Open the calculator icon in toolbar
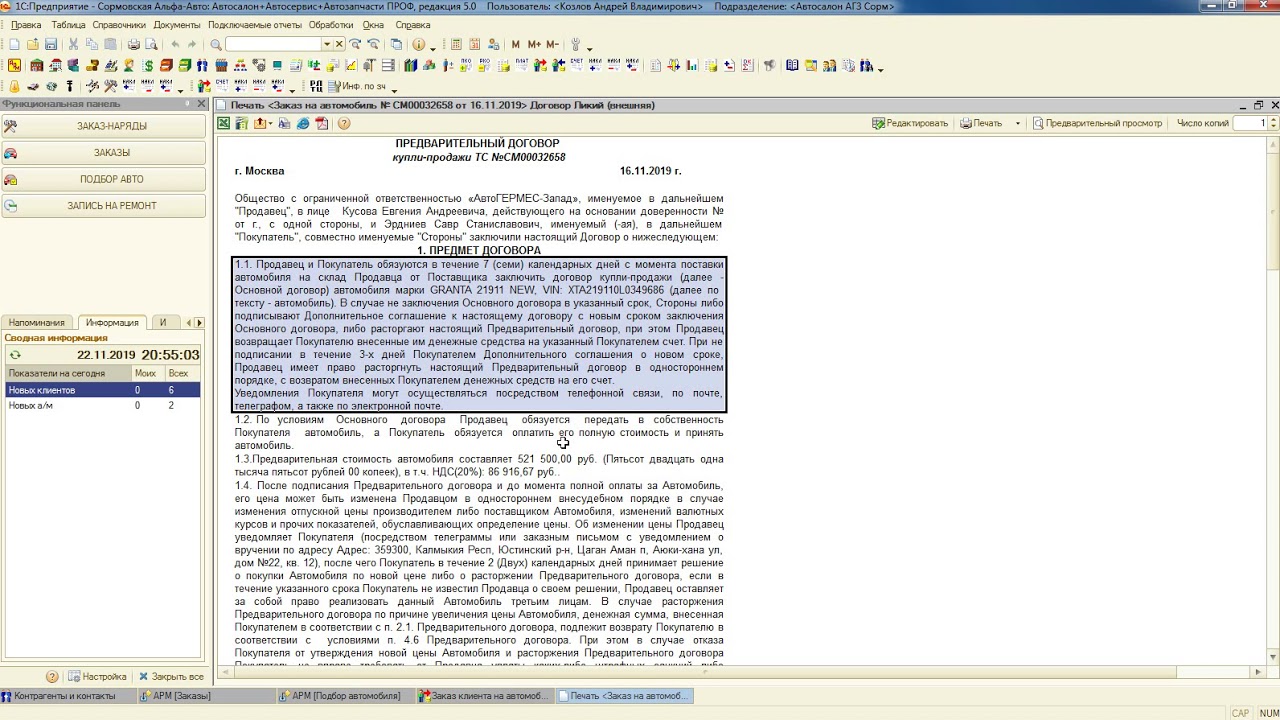Image resolution: width=1280 pixels, height=720 pixels. tap(457, 44)
